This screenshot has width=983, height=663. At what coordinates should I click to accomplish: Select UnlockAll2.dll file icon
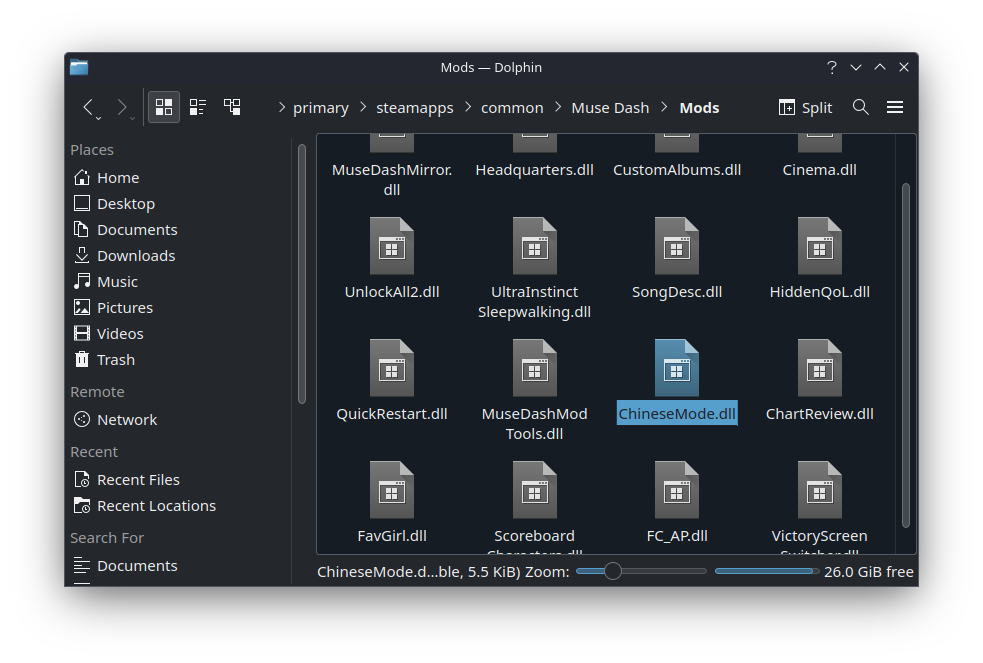pyautogui.click(x=392, y=246)
